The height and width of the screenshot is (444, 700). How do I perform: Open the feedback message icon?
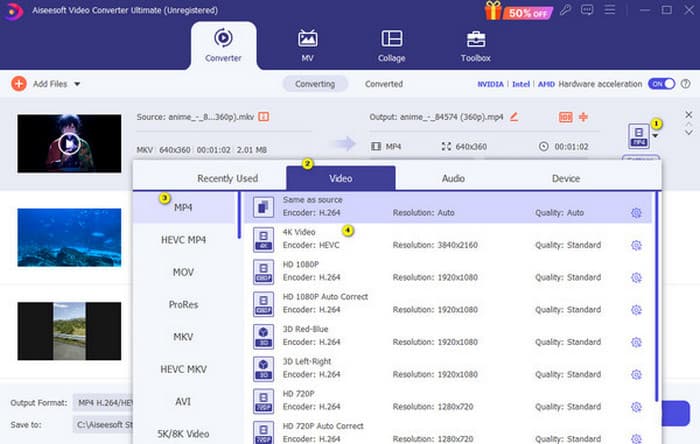pyautogui.click(x=587, y=10)
